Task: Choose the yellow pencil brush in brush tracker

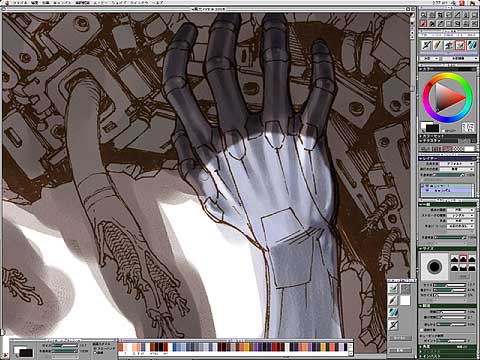Action: click(x=438, y=45)
